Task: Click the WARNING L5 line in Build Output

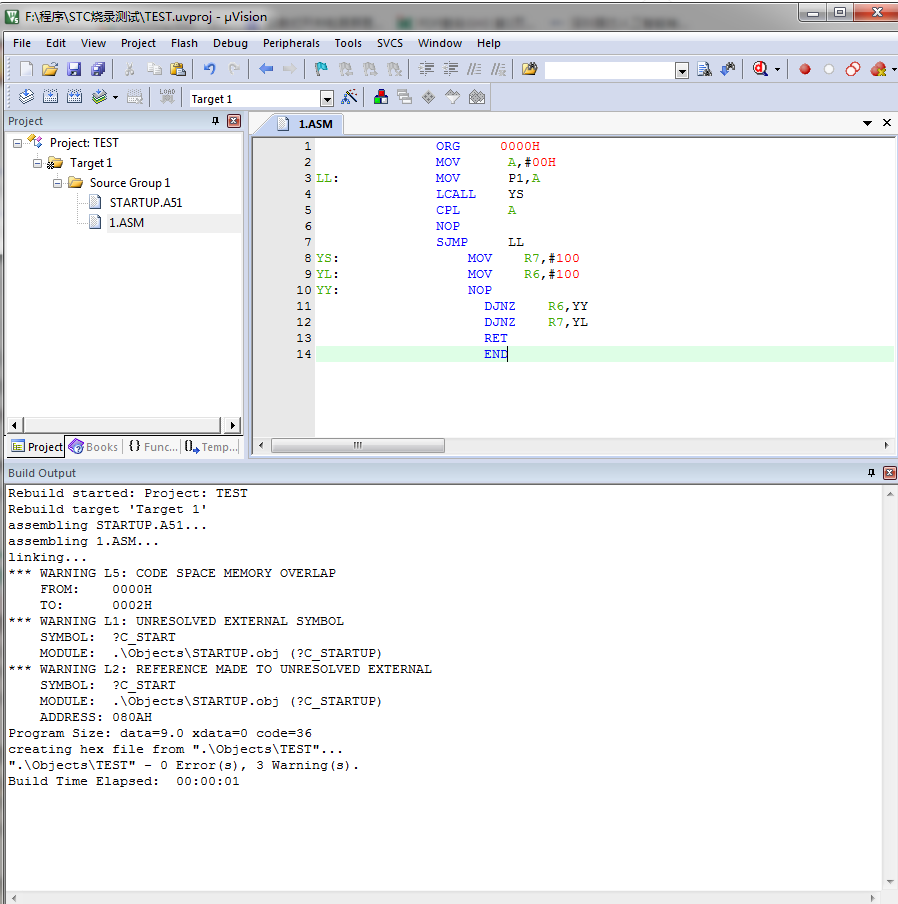Action: pos(172,573)
